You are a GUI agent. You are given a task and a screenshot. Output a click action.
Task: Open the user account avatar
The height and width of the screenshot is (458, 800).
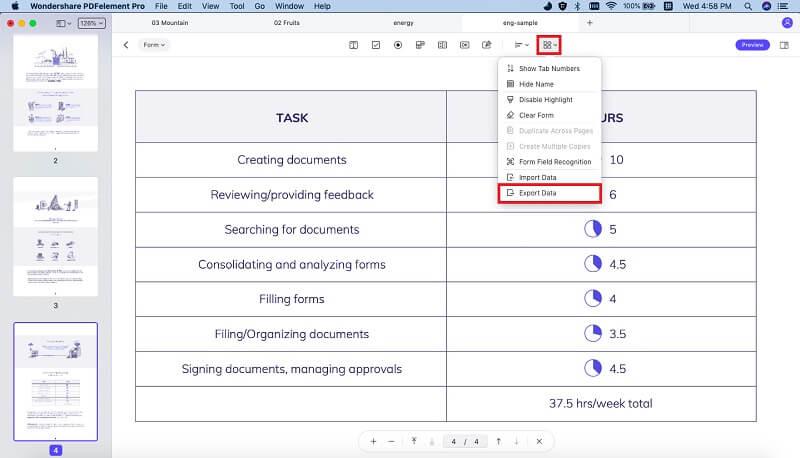click(787, 23)
